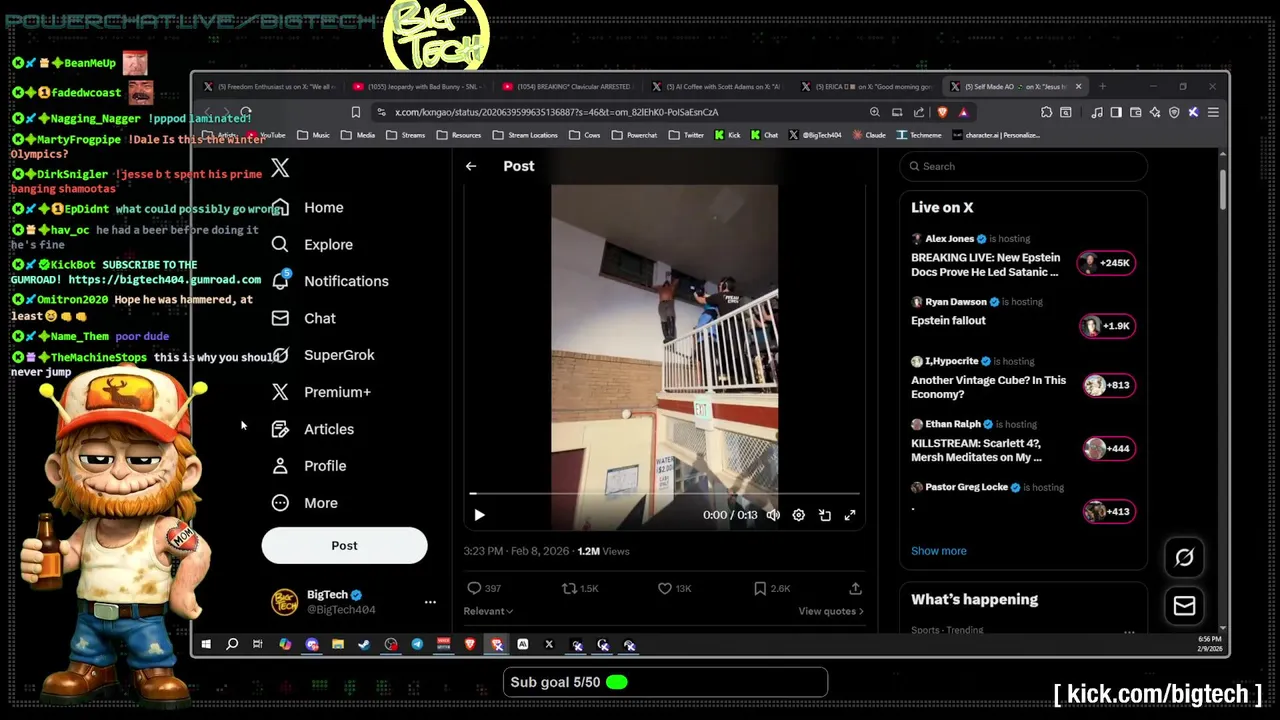
Task: Open the Kick bookmark
Action: click(727, 135)
